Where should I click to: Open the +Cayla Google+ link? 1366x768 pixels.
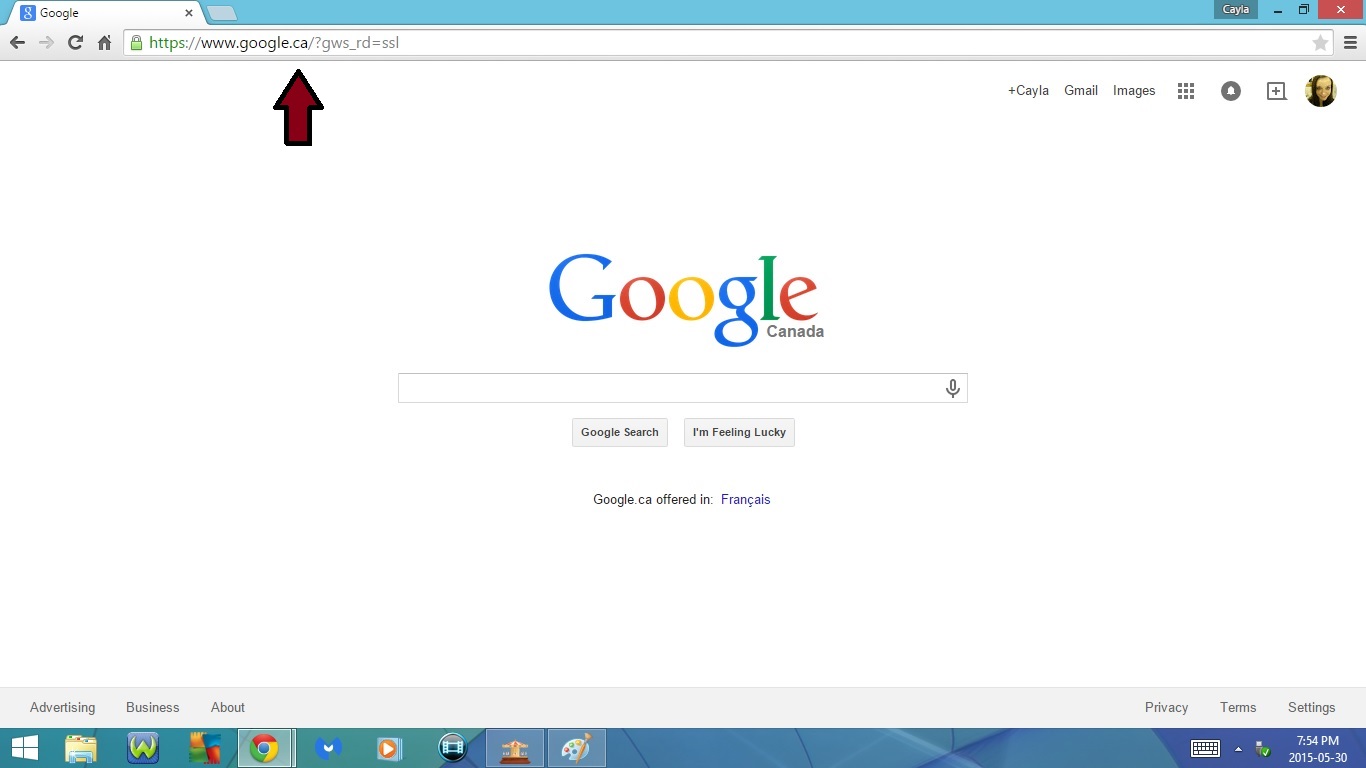[x=1028, y=90]
